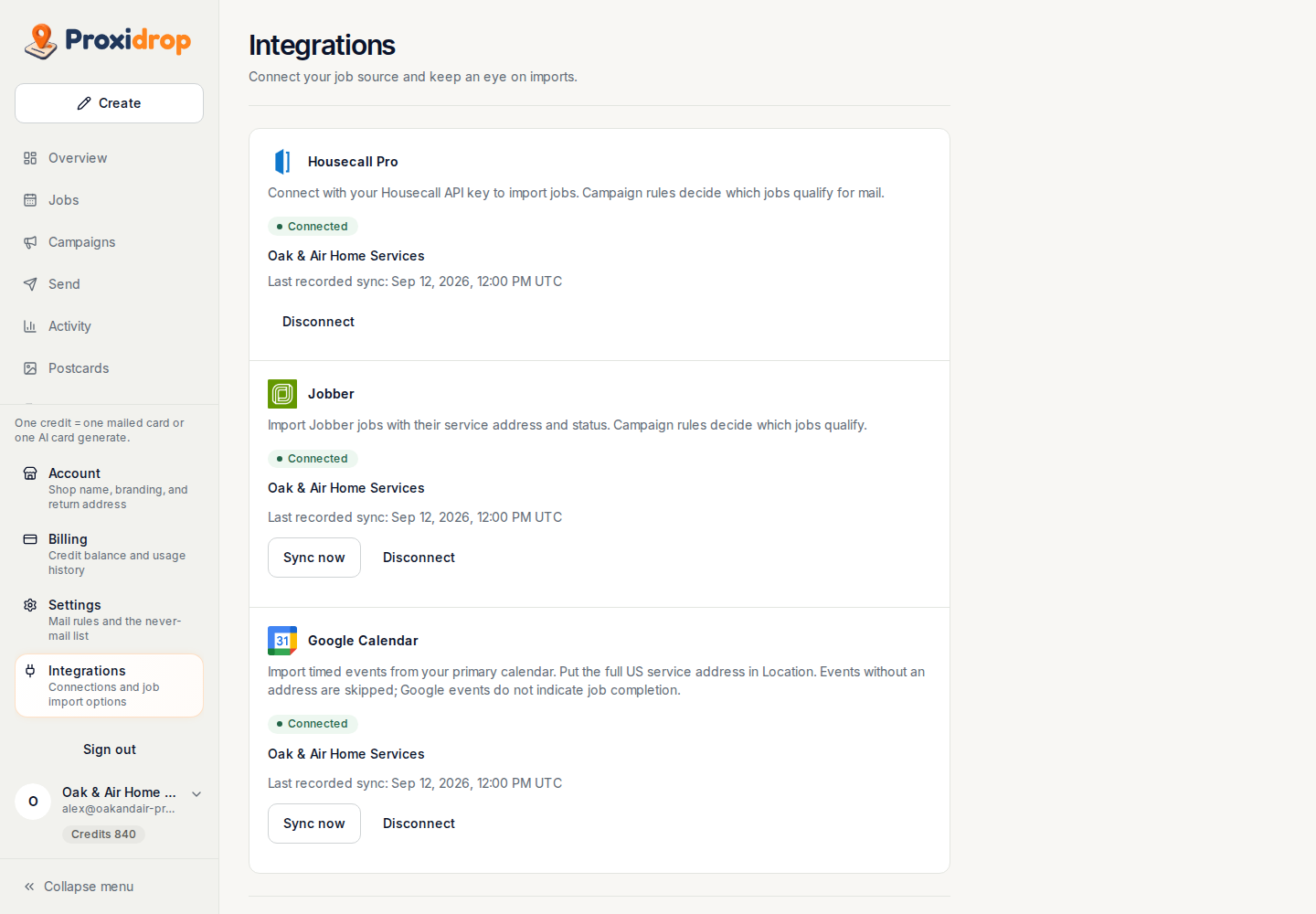Open the Postcards menu label

pyautogui.click(x=79, y=368)
